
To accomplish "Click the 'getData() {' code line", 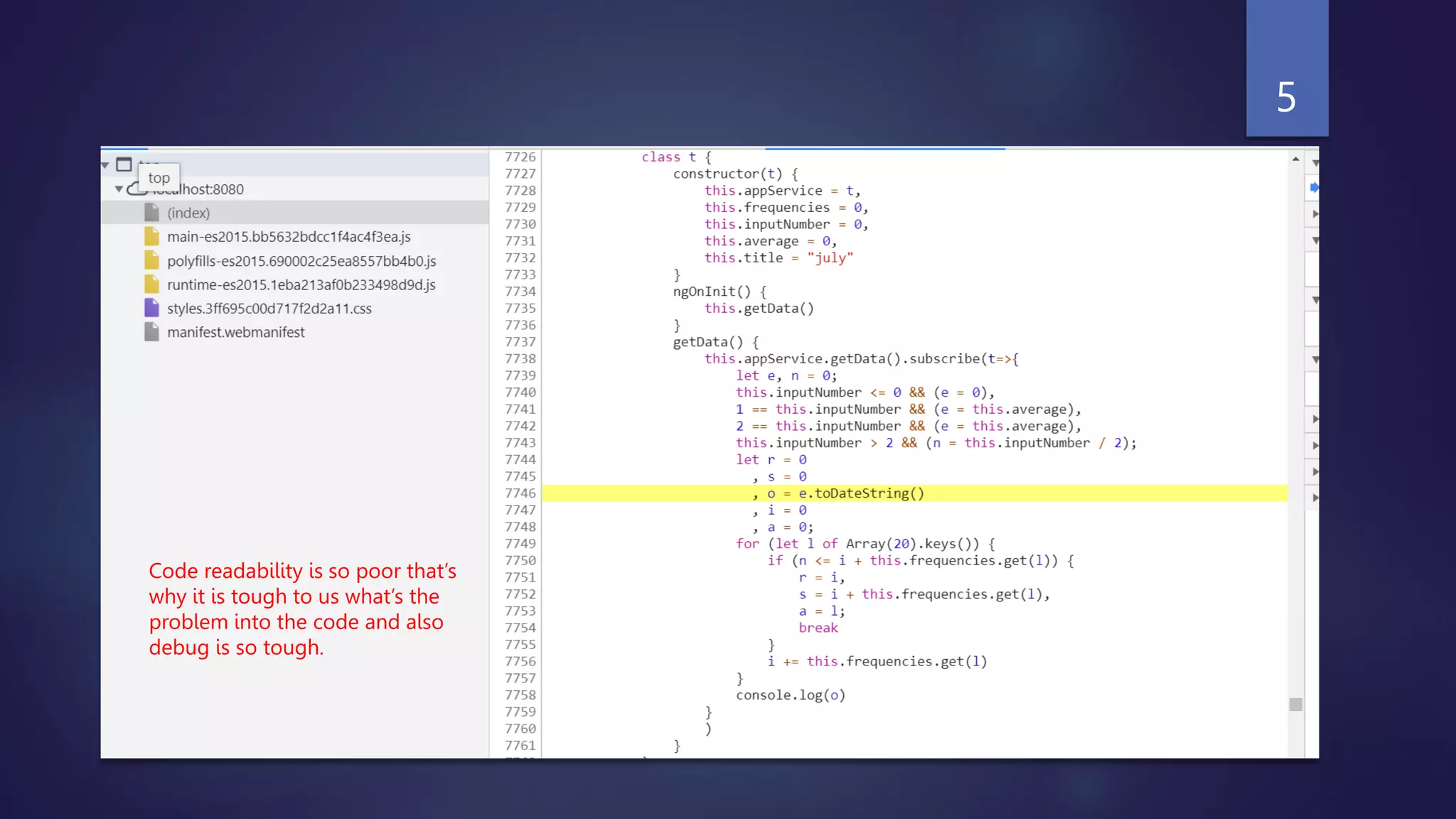I will click(x=716, y=342).
